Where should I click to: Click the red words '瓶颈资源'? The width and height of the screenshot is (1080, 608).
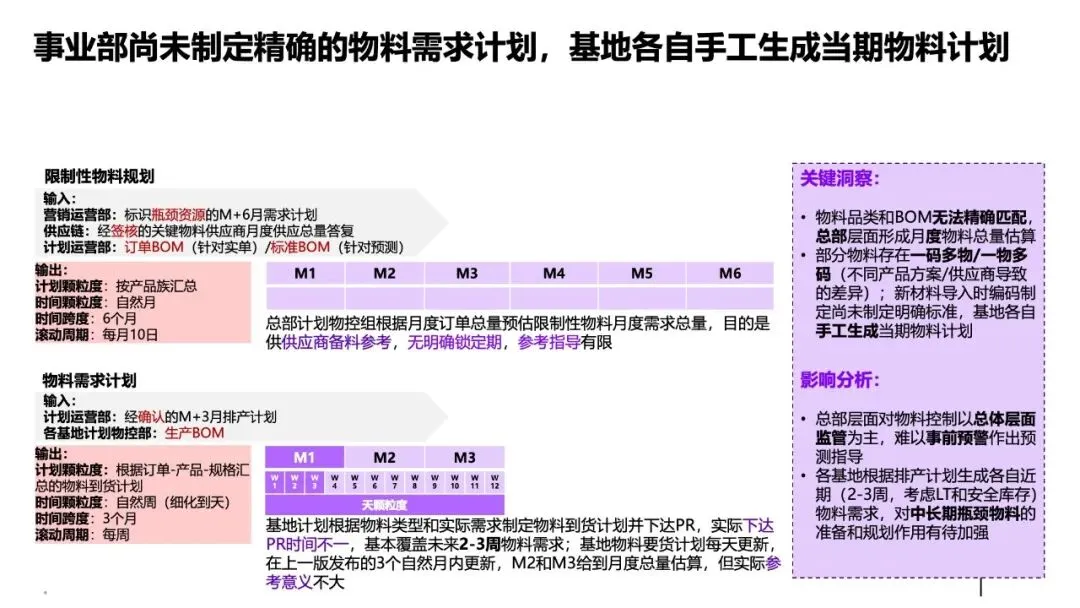tap(178, 215)
